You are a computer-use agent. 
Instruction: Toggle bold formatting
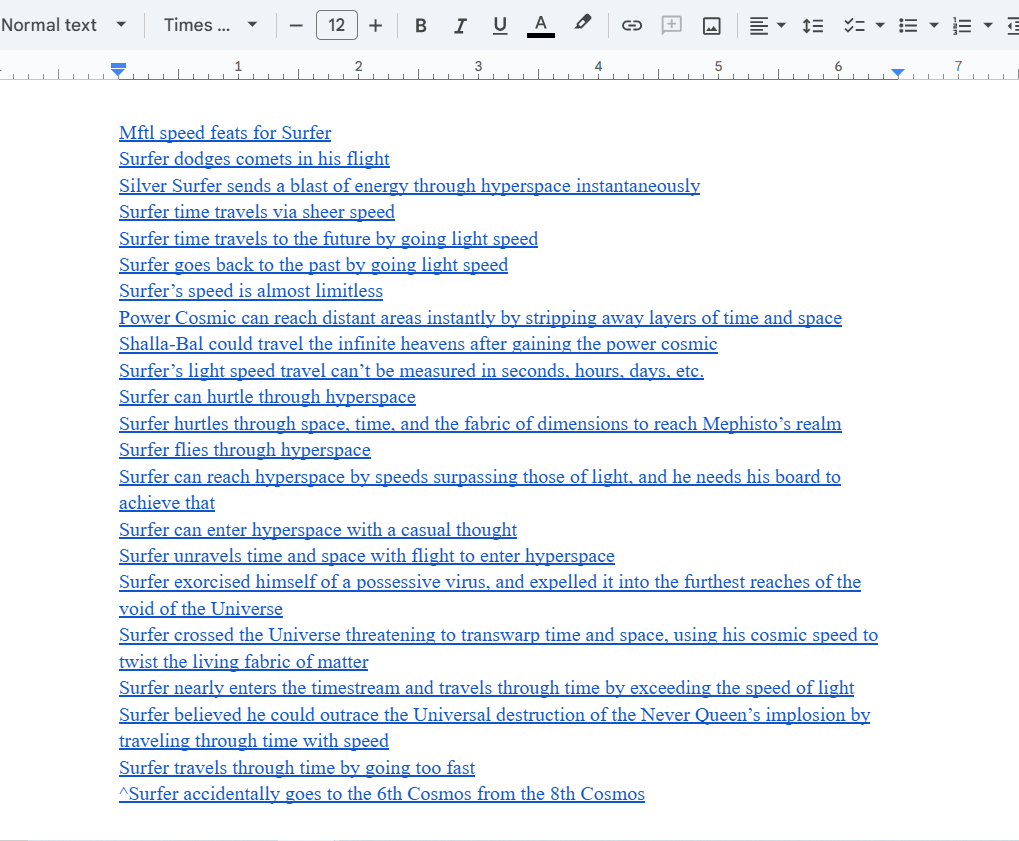(420, 25)
